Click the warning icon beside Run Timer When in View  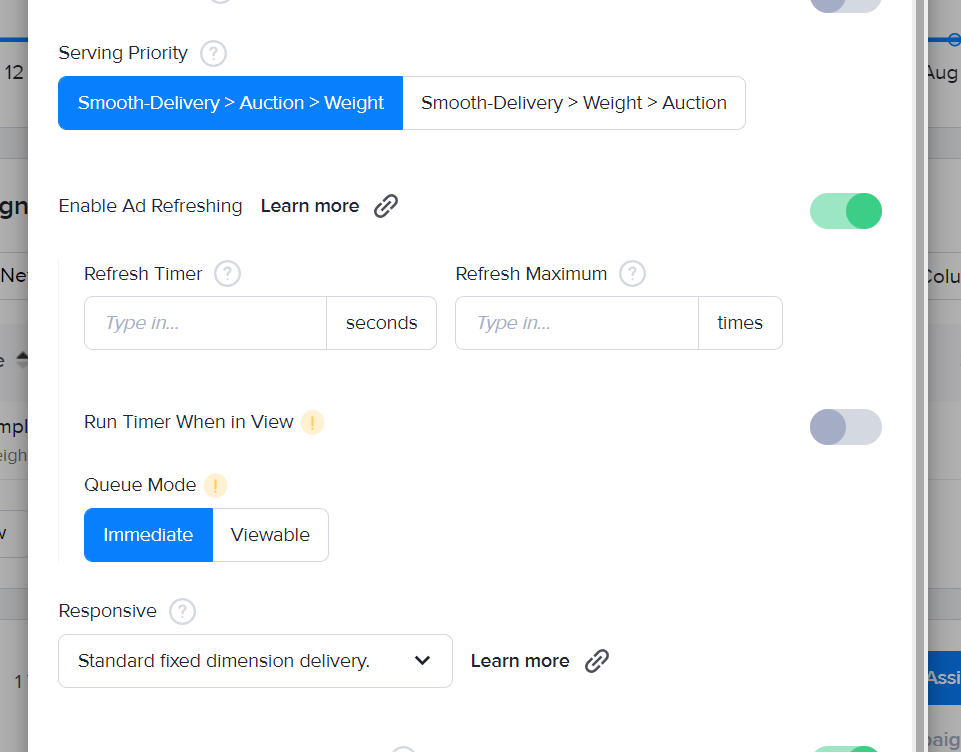pyautogui.click(x=311, y=422)
